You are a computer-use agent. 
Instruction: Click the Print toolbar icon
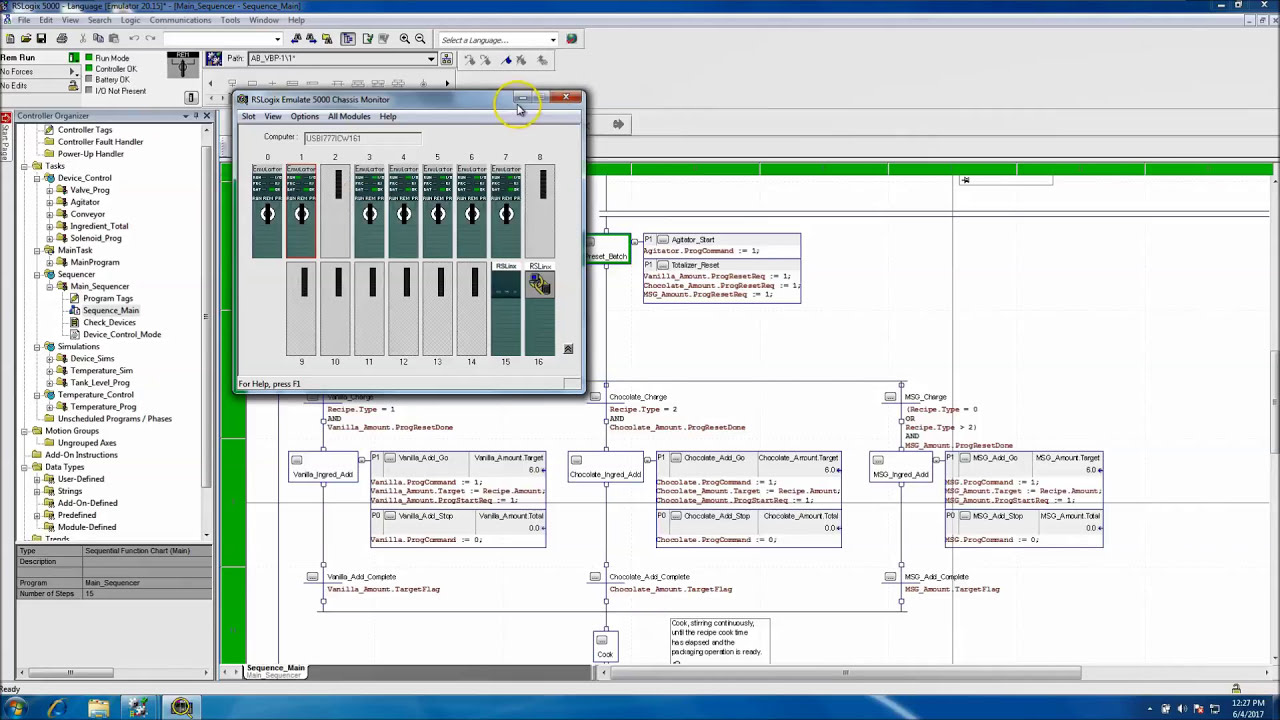tap(62, 39)
